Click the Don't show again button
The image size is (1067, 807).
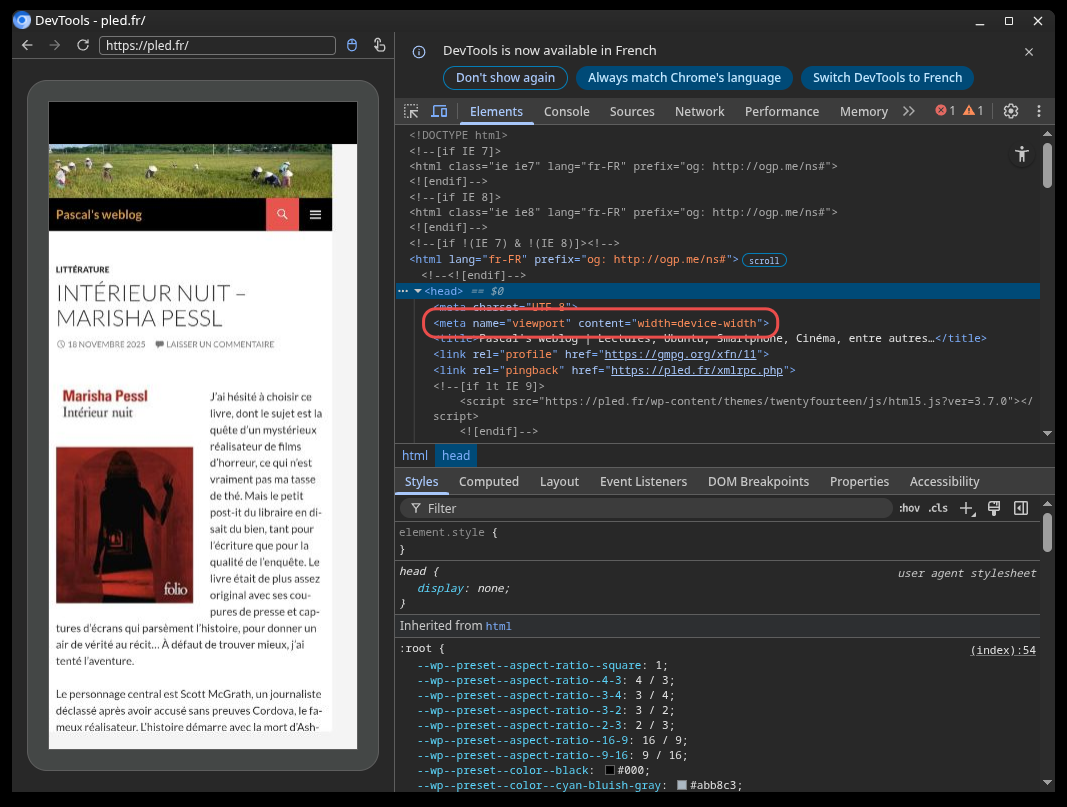point(505,78)
